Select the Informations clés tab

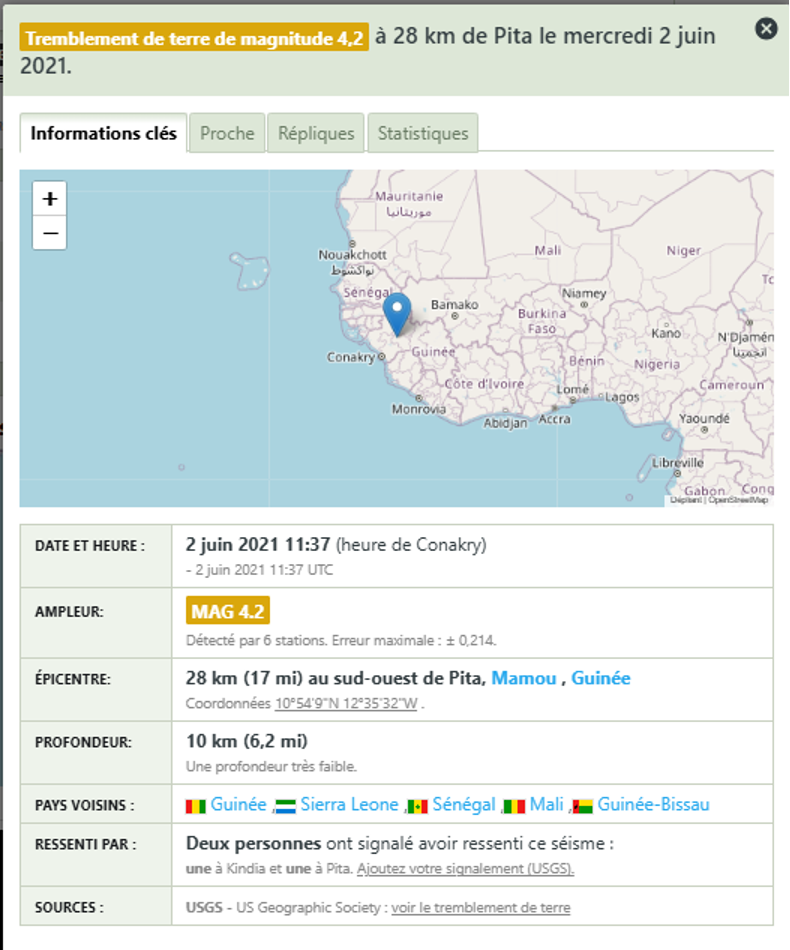(x=103, y=133)
